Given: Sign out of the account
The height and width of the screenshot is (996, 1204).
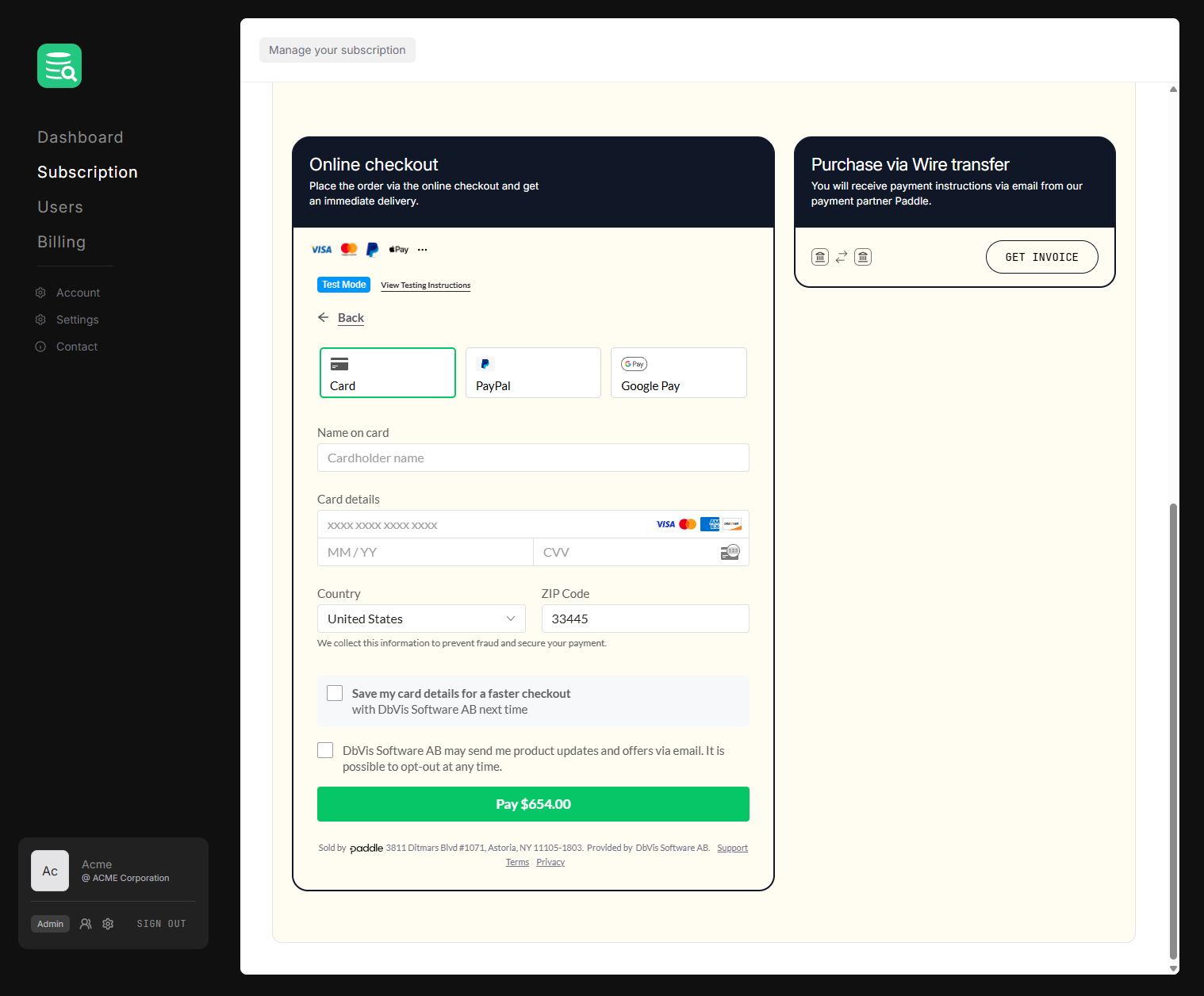Looking at the screenshot, I should point(161,924).
